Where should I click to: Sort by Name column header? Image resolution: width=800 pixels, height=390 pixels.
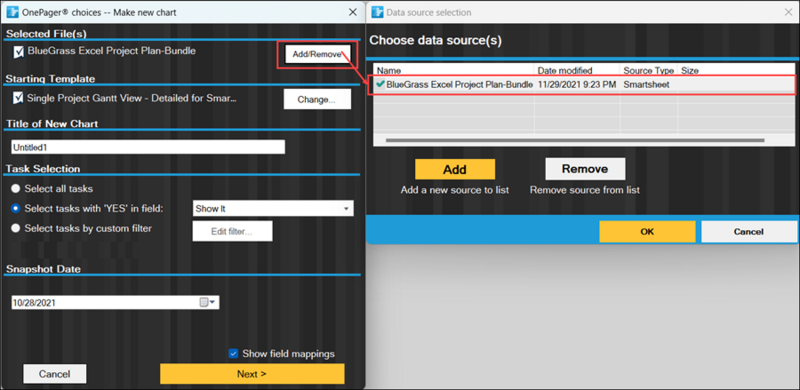[454, 70]
